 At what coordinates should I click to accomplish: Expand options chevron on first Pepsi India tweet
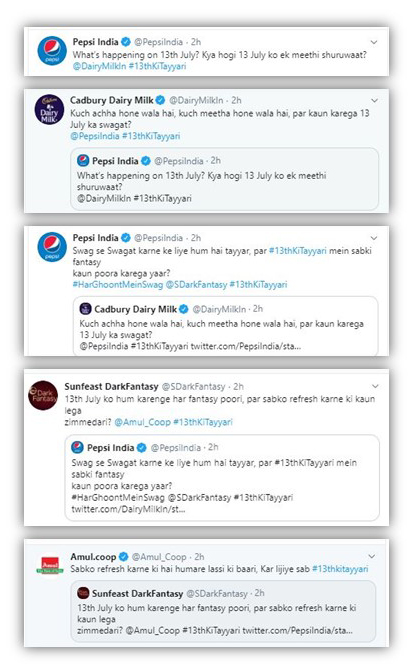pyautogui.click(x=374, y=42)
